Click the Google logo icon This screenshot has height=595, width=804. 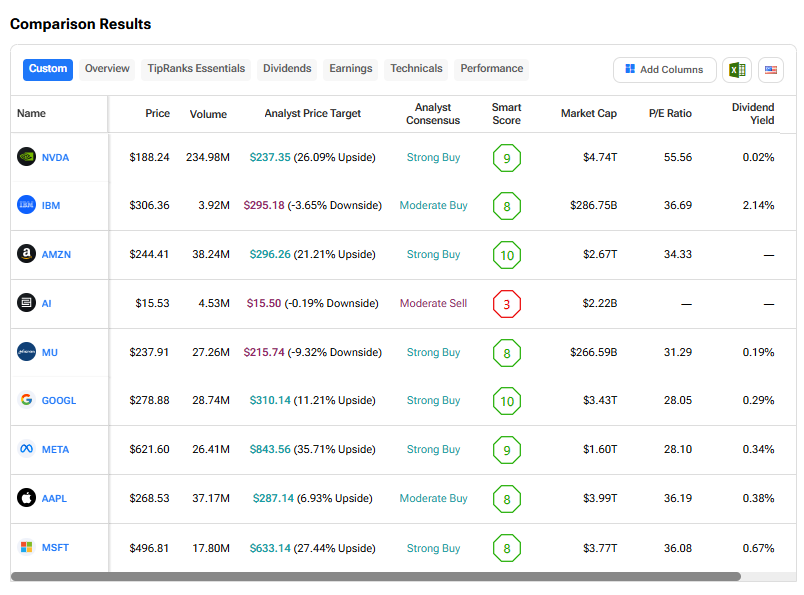27,400
